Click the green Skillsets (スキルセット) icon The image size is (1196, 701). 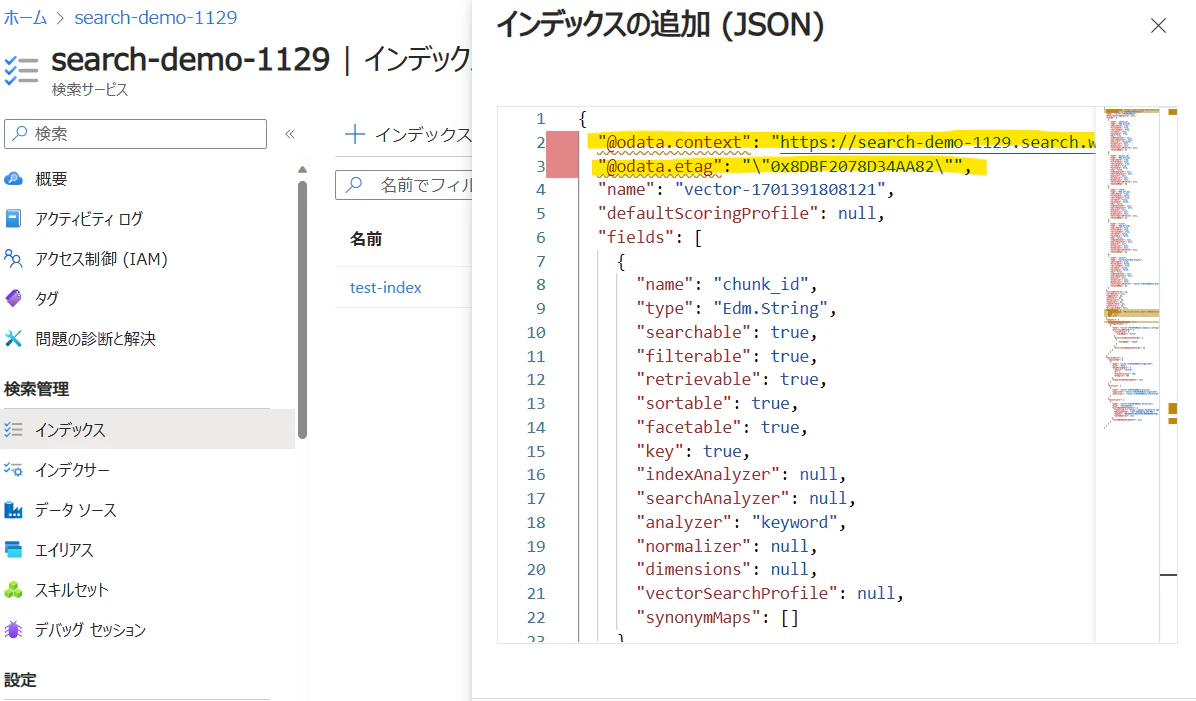pos(13,590)
